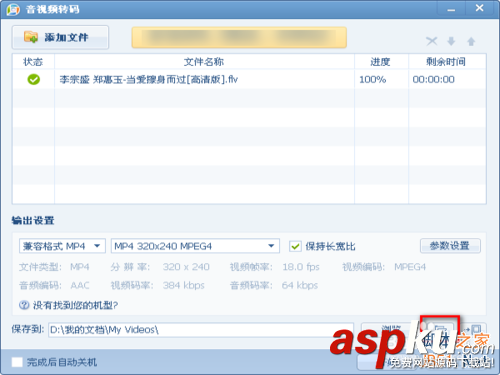Open the 兼容格式 MP4 format dropdown
This screenshot has width=500, height=375.
(62, 246)
